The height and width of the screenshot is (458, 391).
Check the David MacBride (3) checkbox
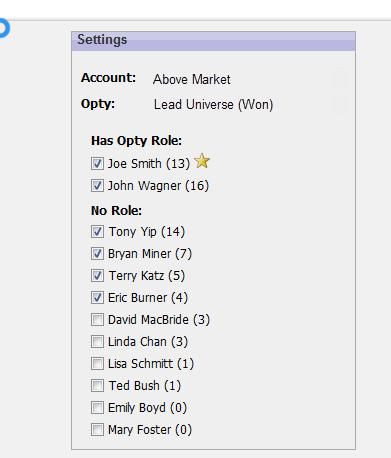(x=97, y=320)
